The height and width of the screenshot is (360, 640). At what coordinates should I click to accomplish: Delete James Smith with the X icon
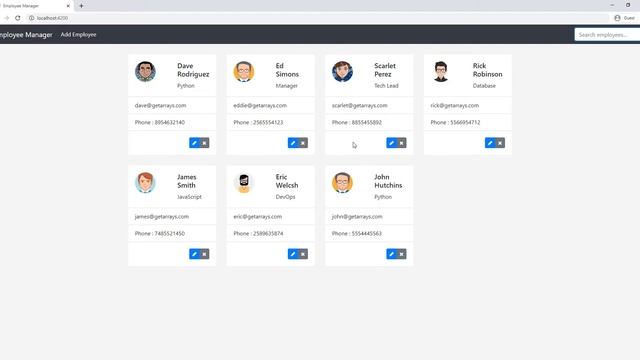tap(204, 254)
